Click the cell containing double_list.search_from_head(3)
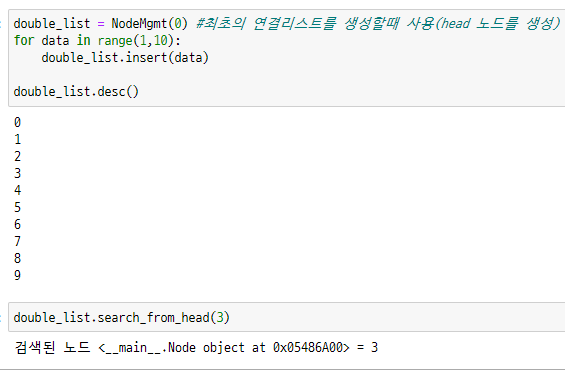 click(x=287, y=317)
